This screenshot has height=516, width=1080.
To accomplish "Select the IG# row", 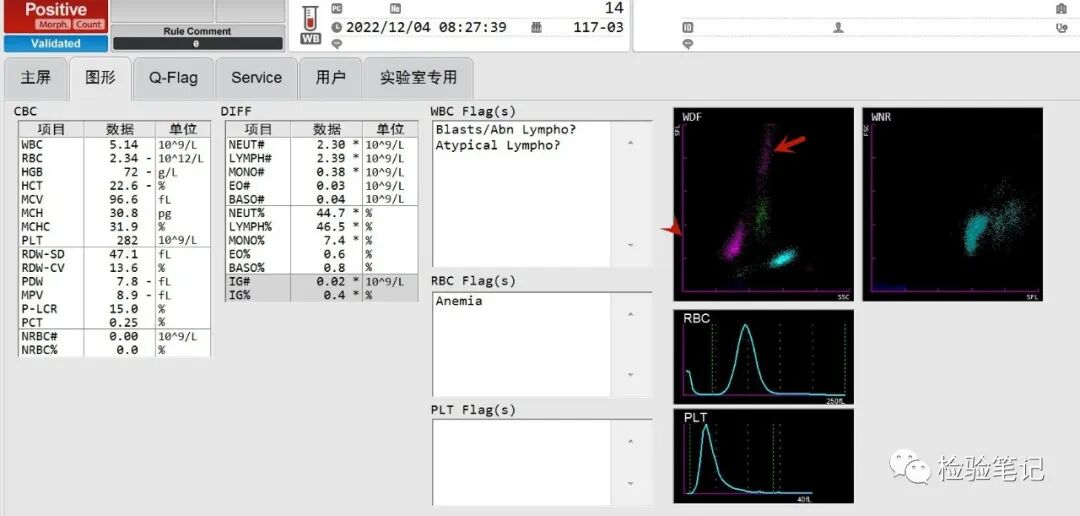I will click(x=321, y=281).
